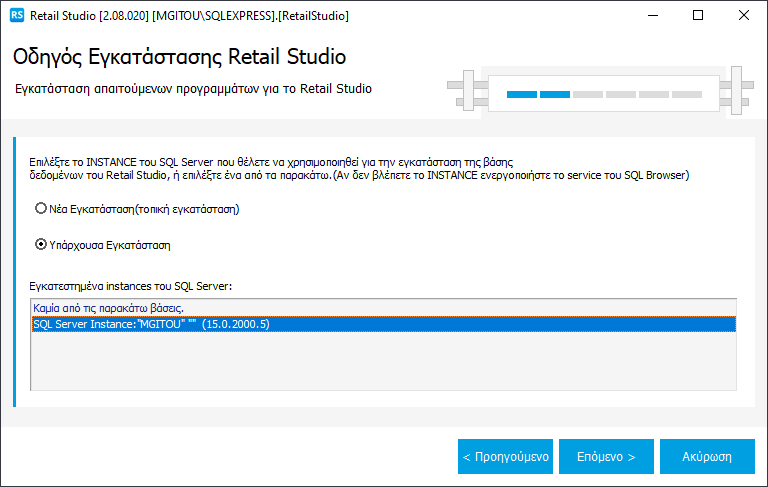Select the Νέα Εγκατάσταση radio button

(x=40, y=209)
